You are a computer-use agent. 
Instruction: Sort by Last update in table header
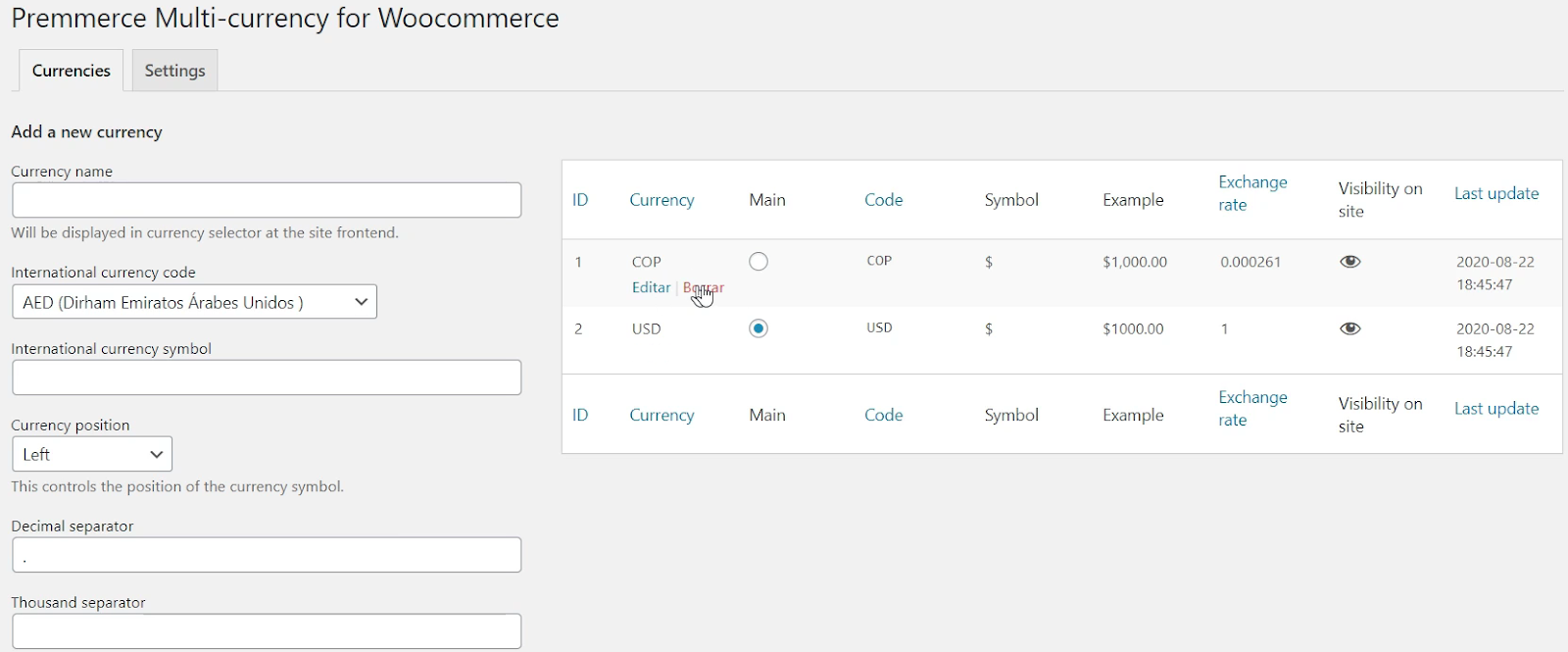coord(1496,193)
